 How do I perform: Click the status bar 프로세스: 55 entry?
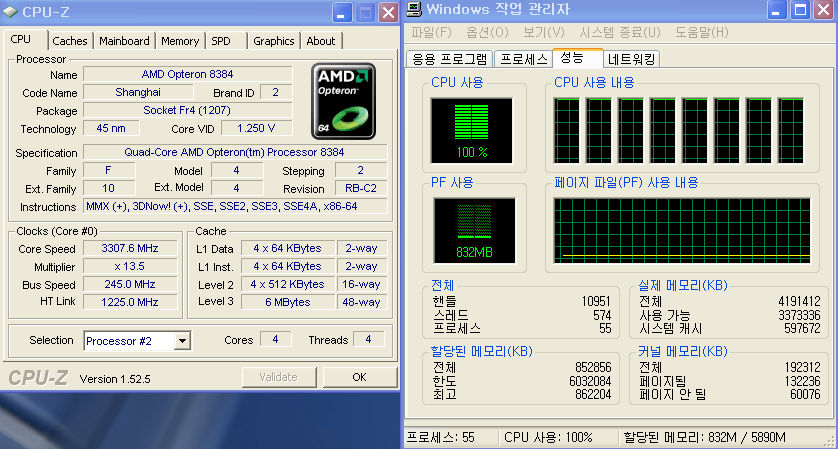tap(441, 438)
